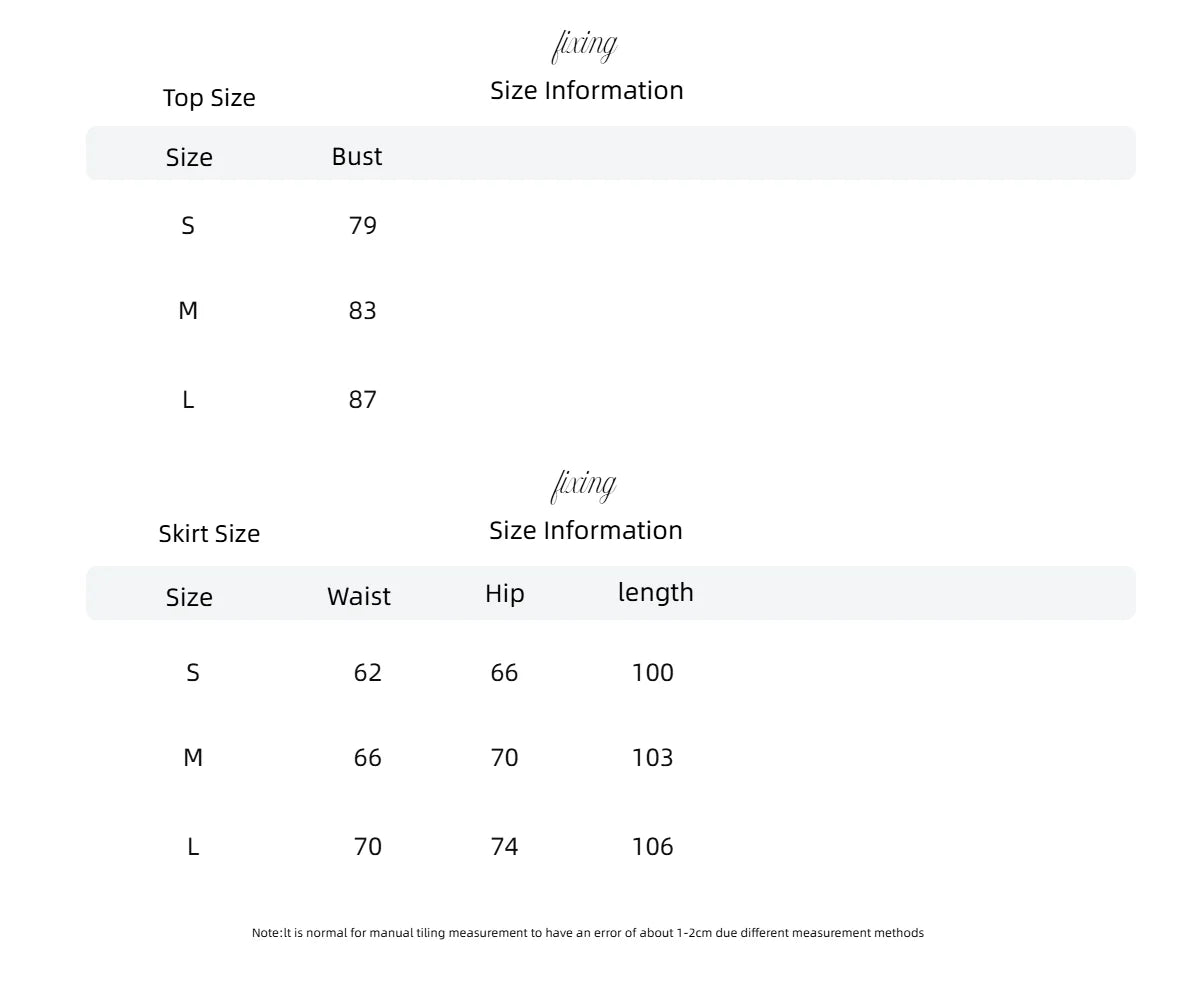Viewport: 1200px width, 1000px height.
Task: Select skirt length value 106
Action: click(653, 846)
